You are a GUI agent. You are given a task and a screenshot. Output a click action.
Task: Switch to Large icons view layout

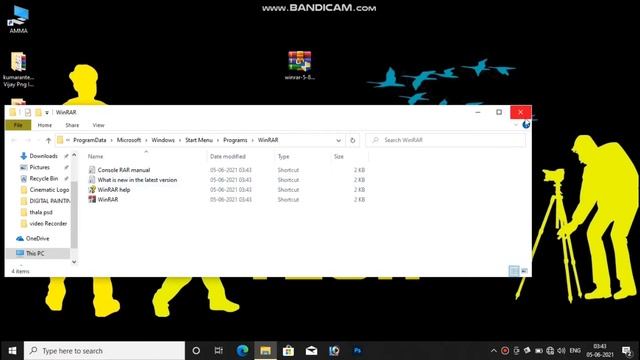tap(524, 271)
